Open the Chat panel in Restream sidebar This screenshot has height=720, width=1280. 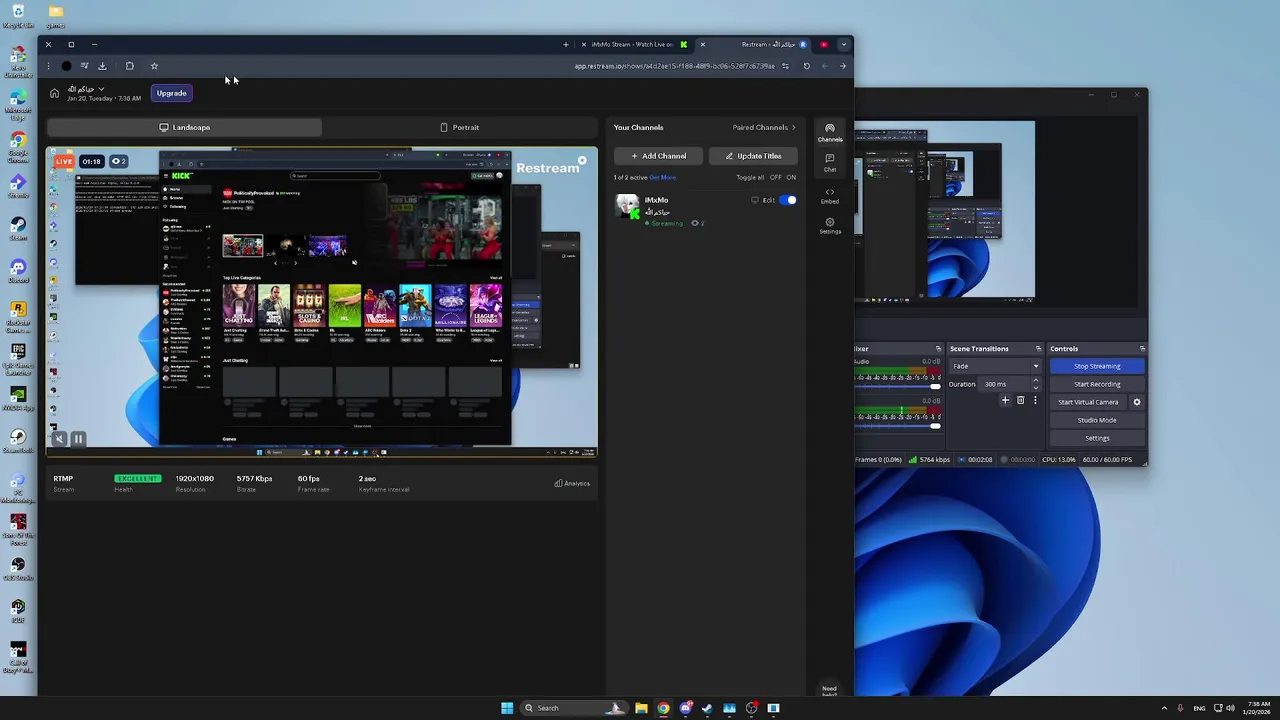pyautogui.click(x=830, y=163)
